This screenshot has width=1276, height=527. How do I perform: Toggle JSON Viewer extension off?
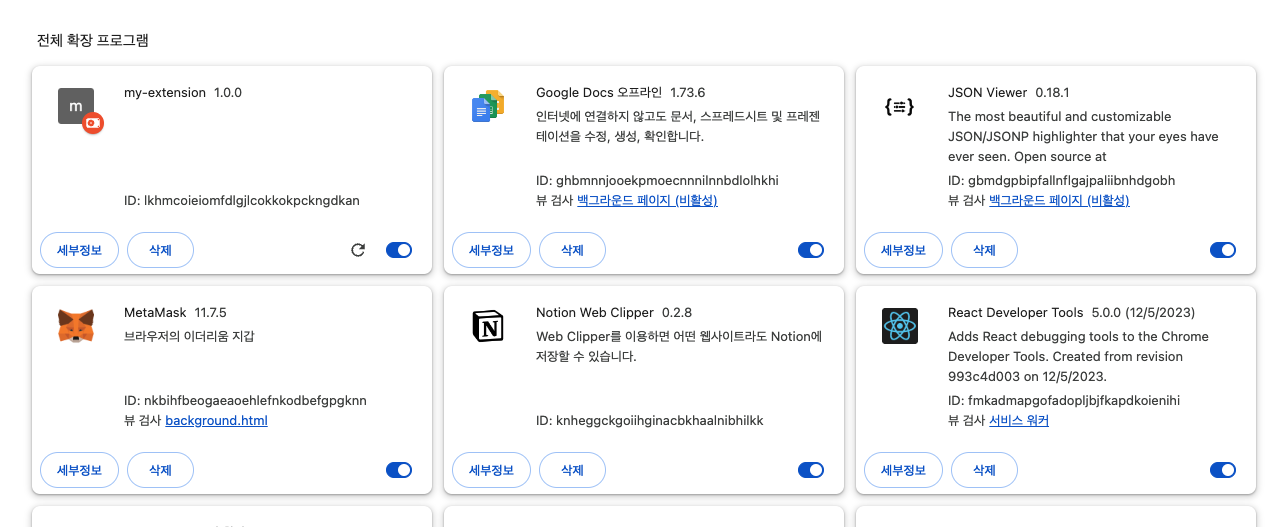click(x=1223, y=250)
